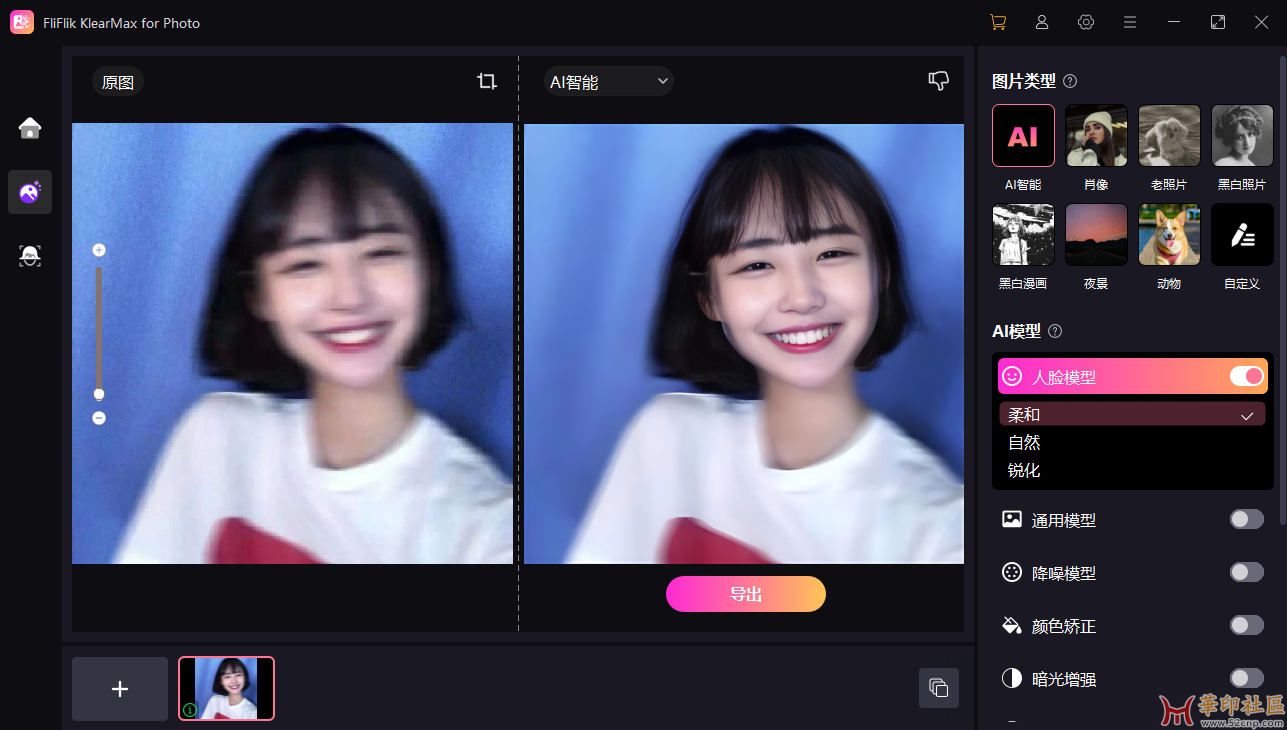Click the zoom in plus icon
This screenshot has height=730, width=1287.
pyautogui.click(x=99, y=250)
